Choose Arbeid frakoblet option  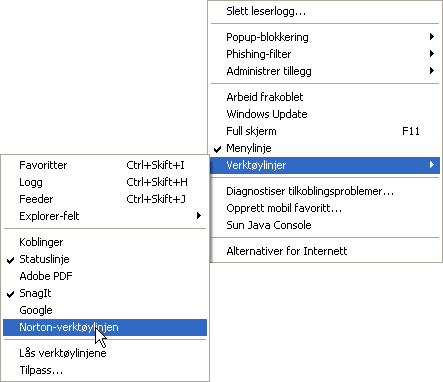325,97
